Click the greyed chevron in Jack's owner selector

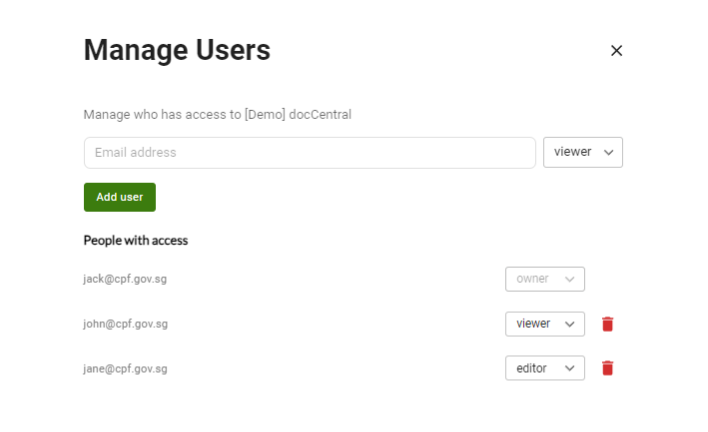(x=570, y=279)
